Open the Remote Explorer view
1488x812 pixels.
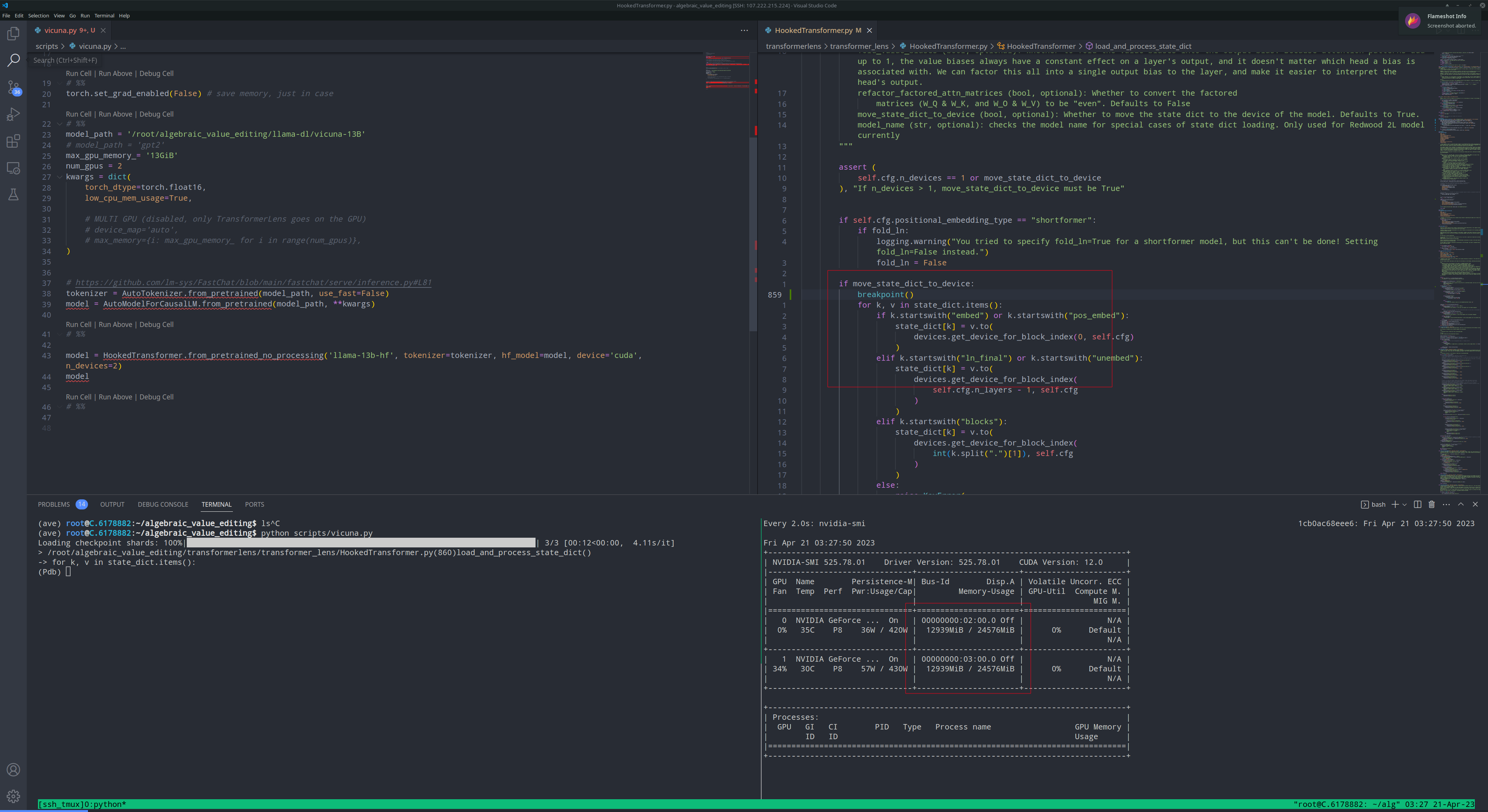point(13,168)
